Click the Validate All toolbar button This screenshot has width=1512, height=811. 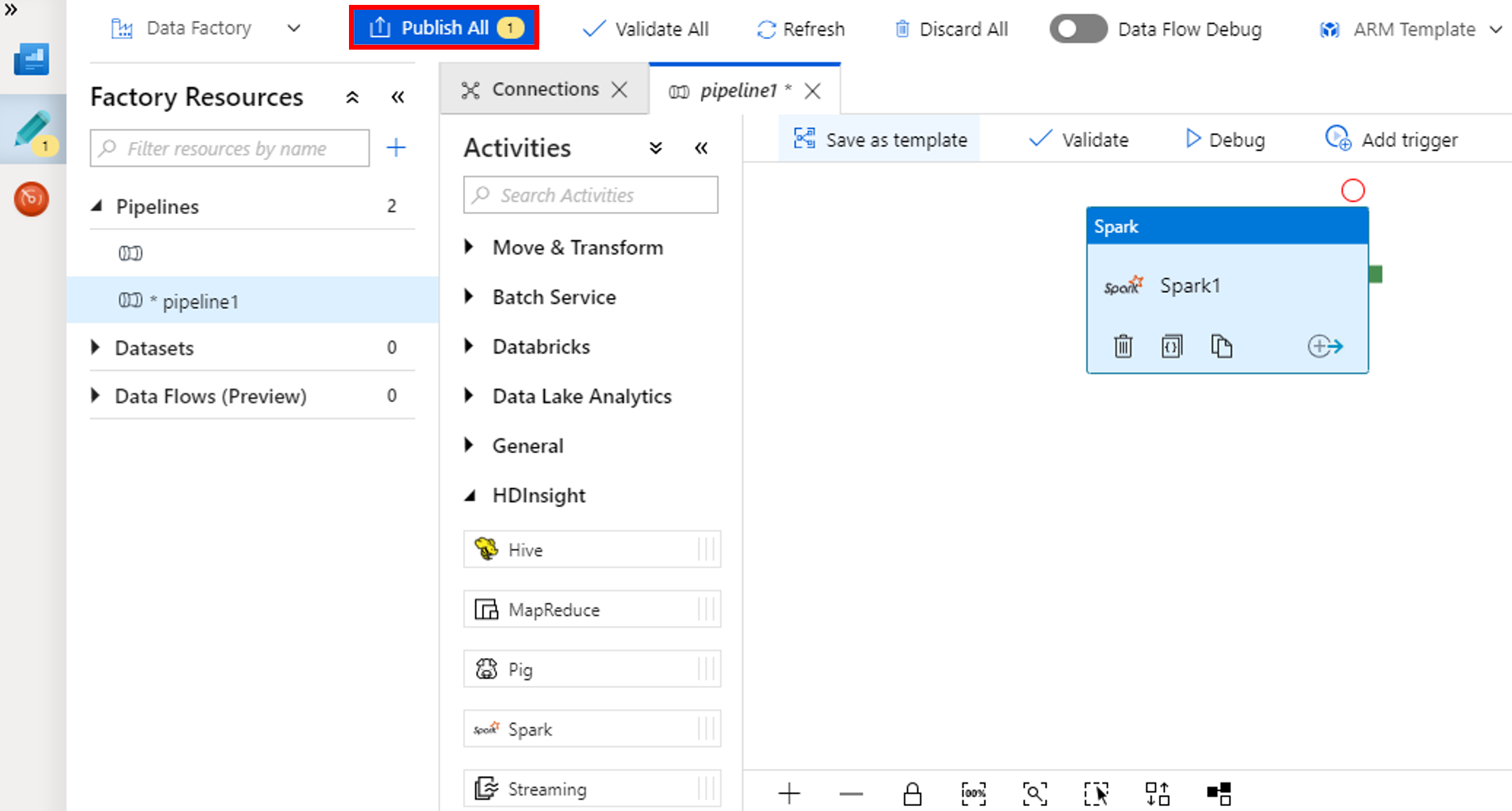pos(648,29)
